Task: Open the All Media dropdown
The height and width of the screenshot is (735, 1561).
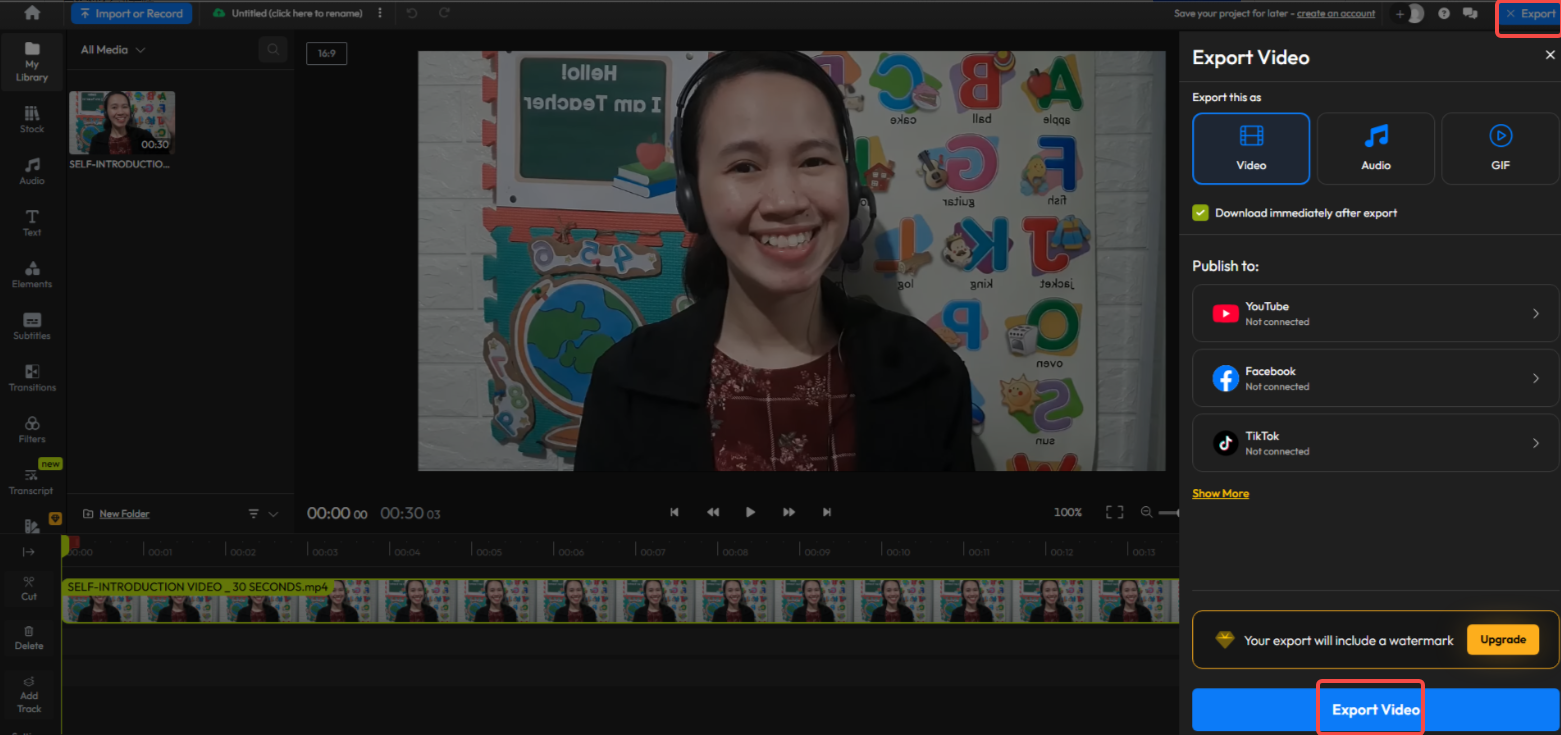Action: tap(110, 48)
